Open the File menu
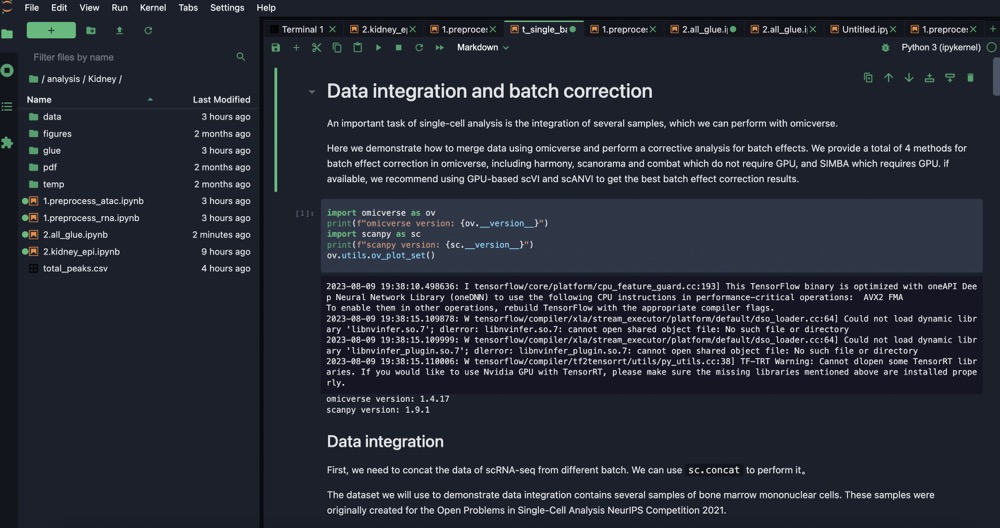Image resolution: width=1000 pixels, height=528 pixels. coord(31,8)
